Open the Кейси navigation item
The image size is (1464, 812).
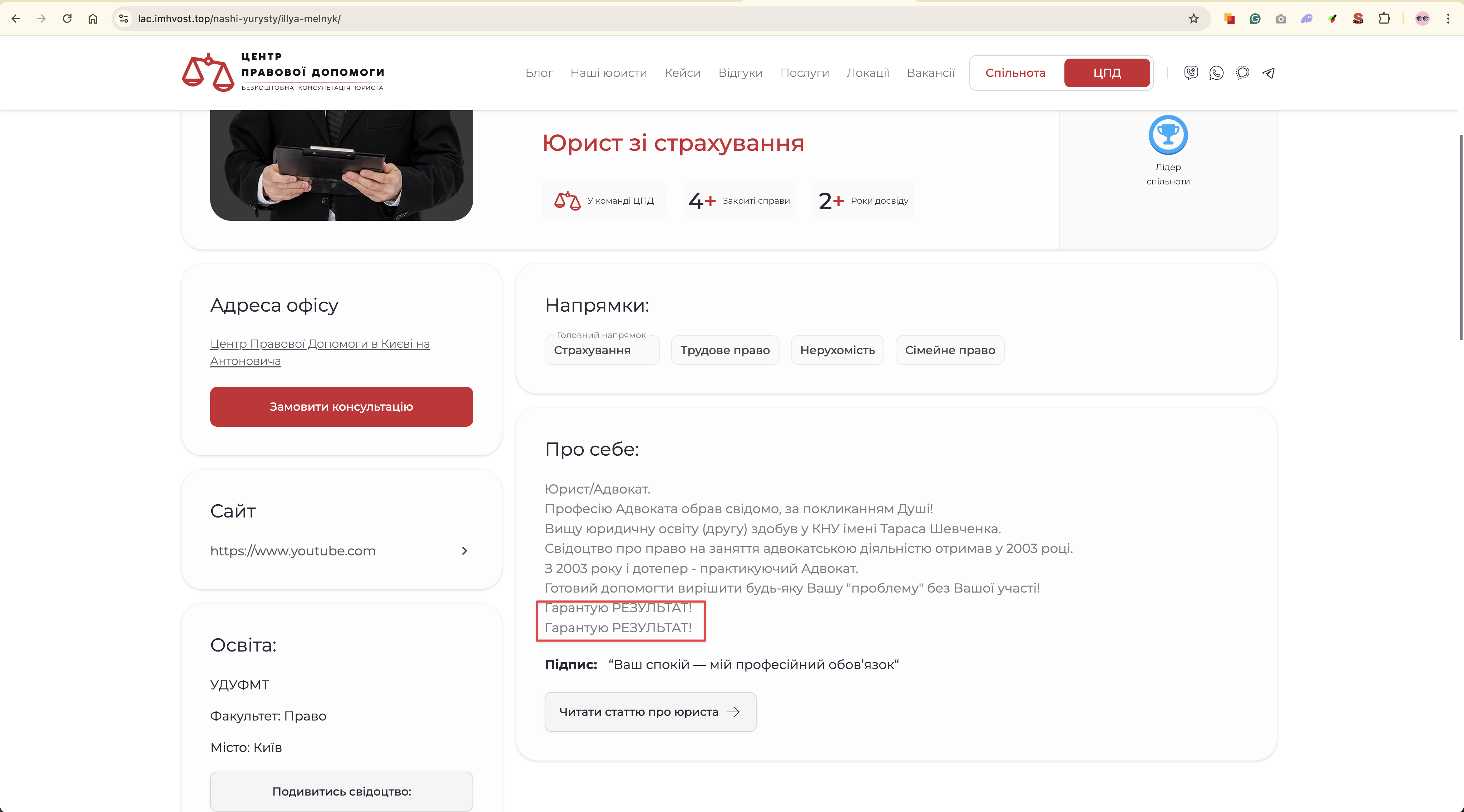click(682, 73)
